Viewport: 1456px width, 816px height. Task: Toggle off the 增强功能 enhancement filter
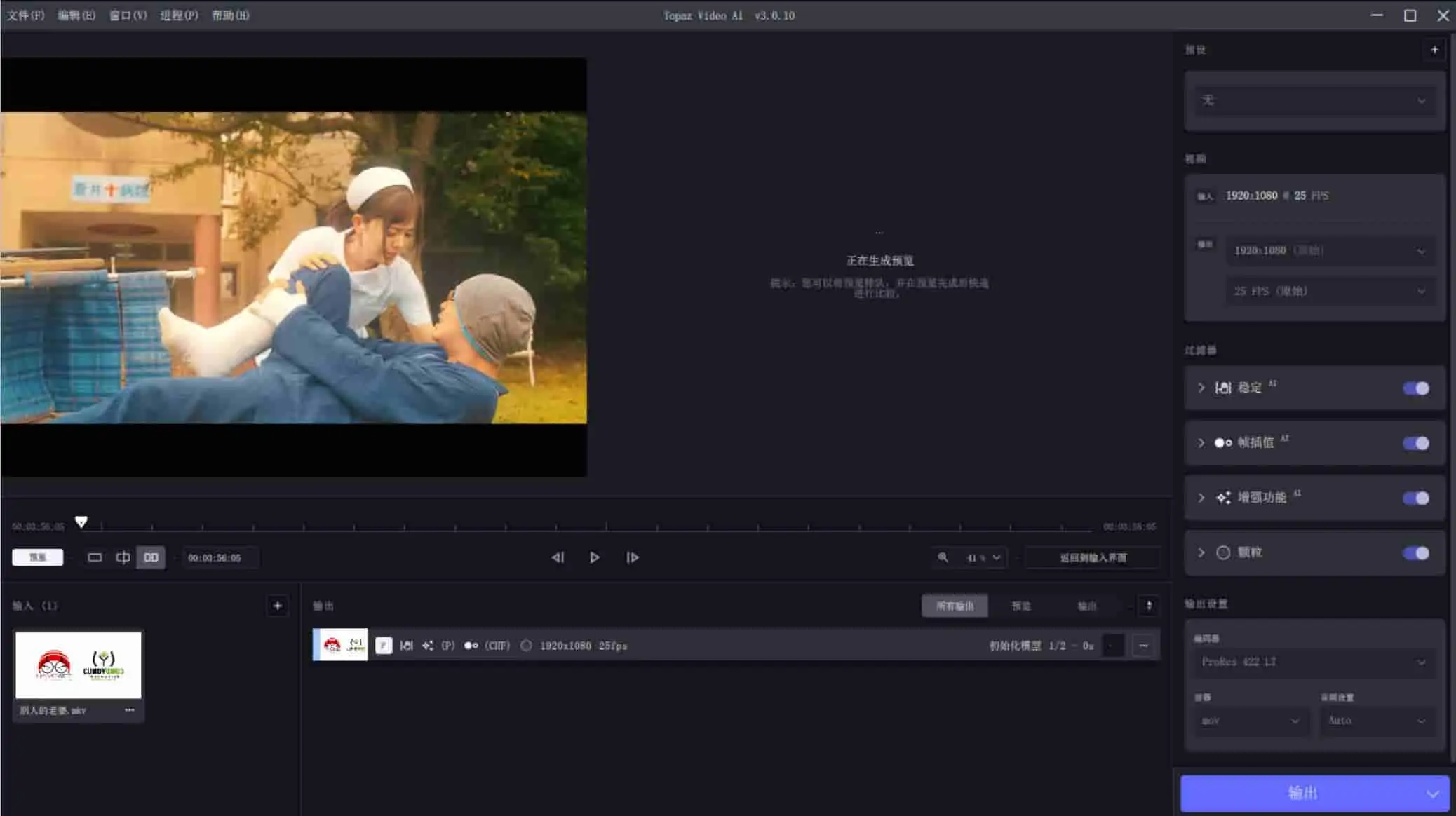[x=1415, y=498]
